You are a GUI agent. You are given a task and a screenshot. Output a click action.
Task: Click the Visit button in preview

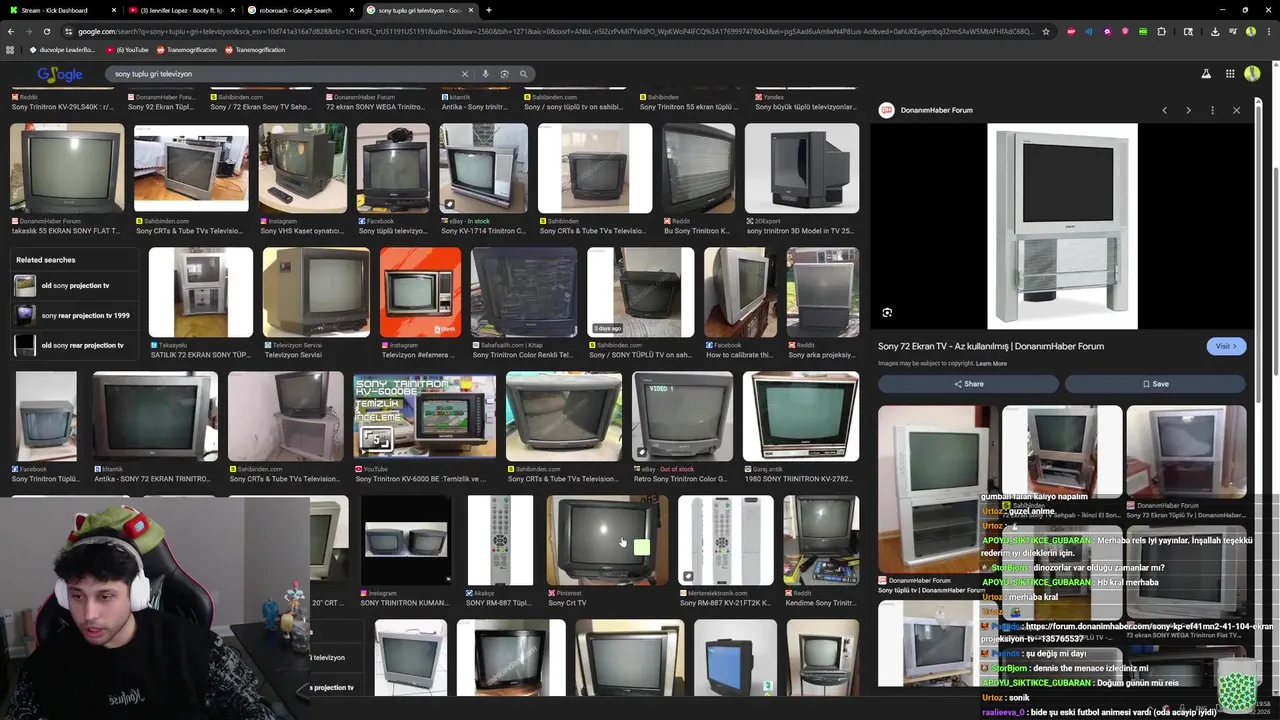click(x=1226, y=346)
